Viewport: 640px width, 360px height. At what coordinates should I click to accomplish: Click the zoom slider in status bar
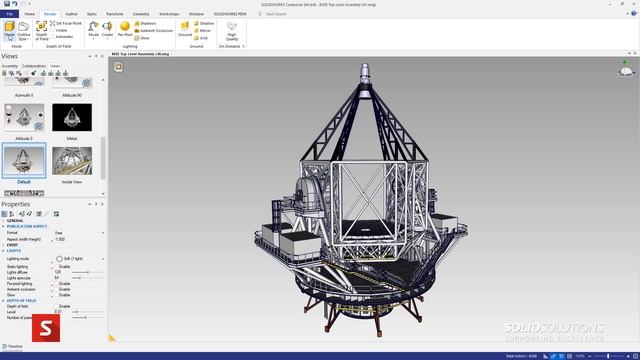(608, 356)
